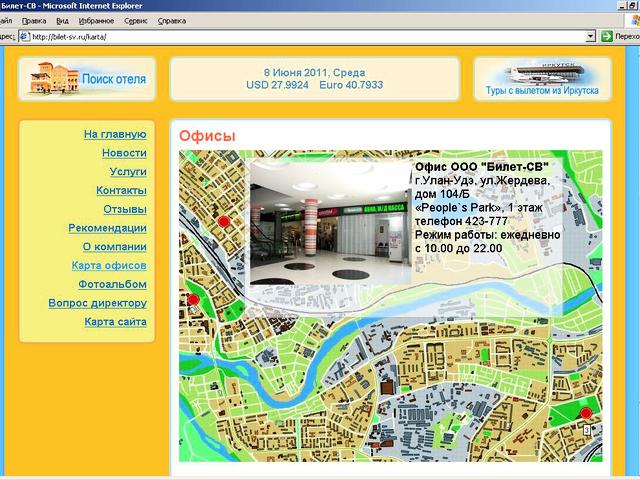Select the red office marker beside the office photo
The width and height of the screenshot is (640, 480).
(224, 222)
